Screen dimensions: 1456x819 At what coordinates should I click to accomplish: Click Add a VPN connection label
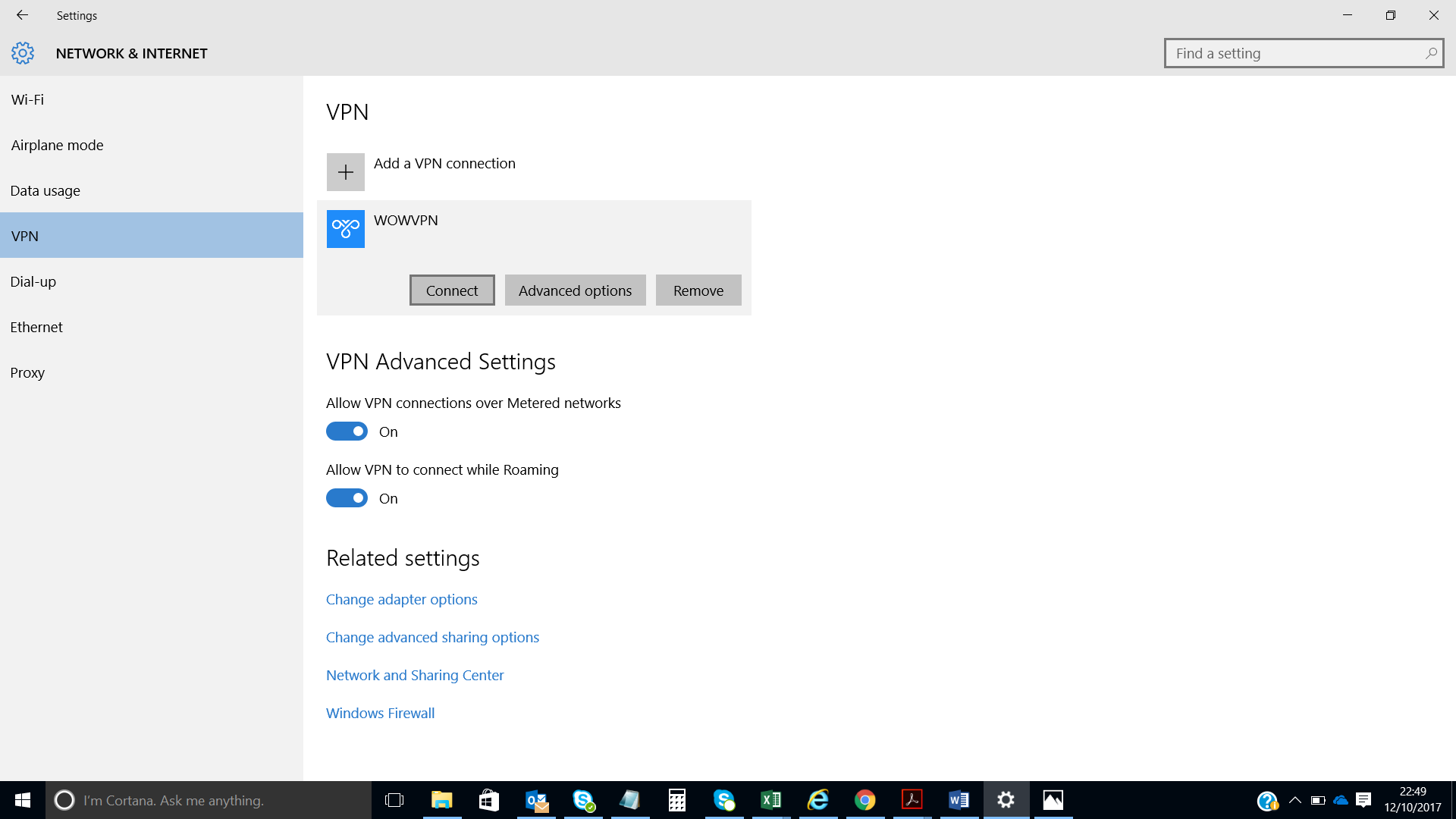click(x=444, y=164)
